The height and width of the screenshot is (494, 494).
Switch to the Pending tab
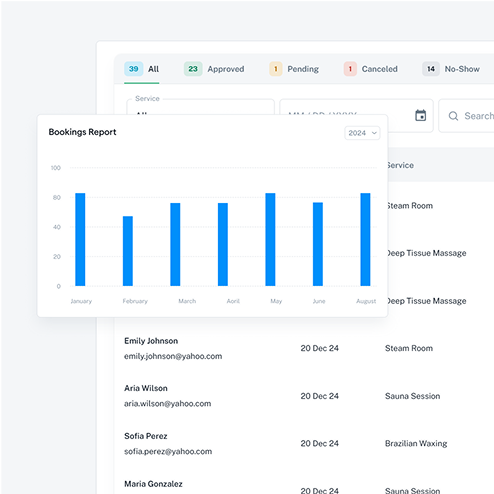point(294,69)
